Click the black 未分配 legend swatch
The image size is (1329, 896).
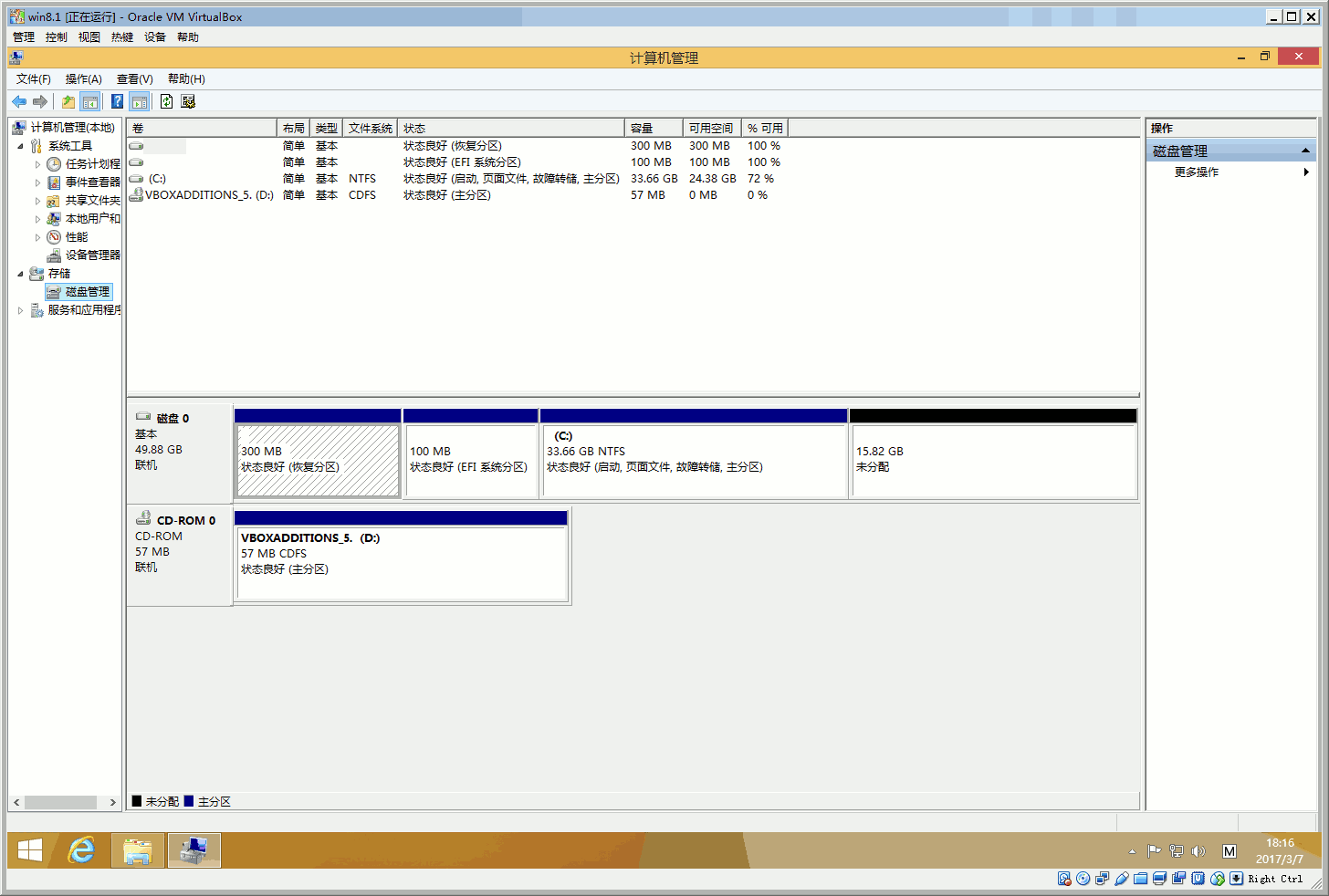pos(137,801)
